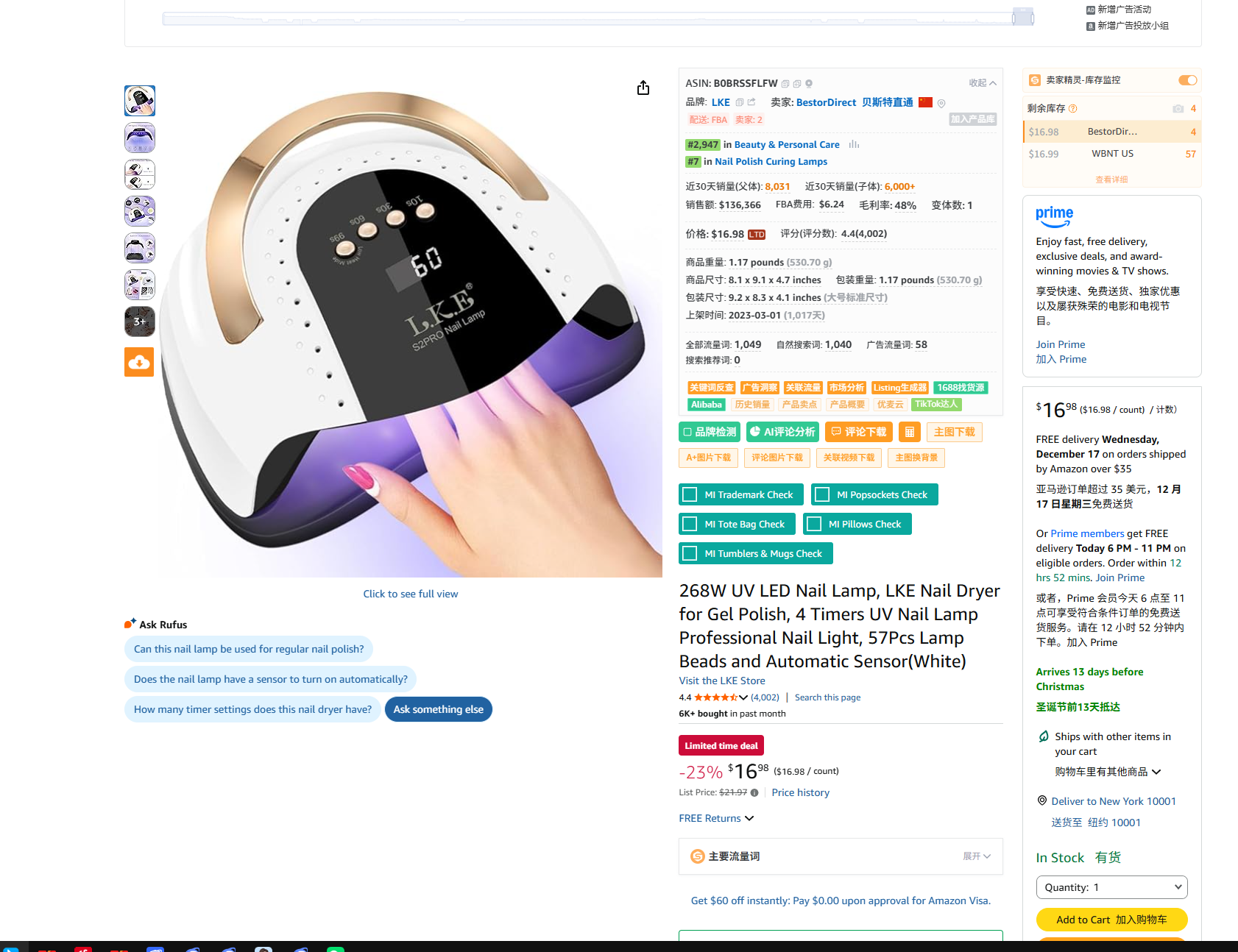Open the Price history link
The image size is (1238, 952).
[x=801, y=792]
